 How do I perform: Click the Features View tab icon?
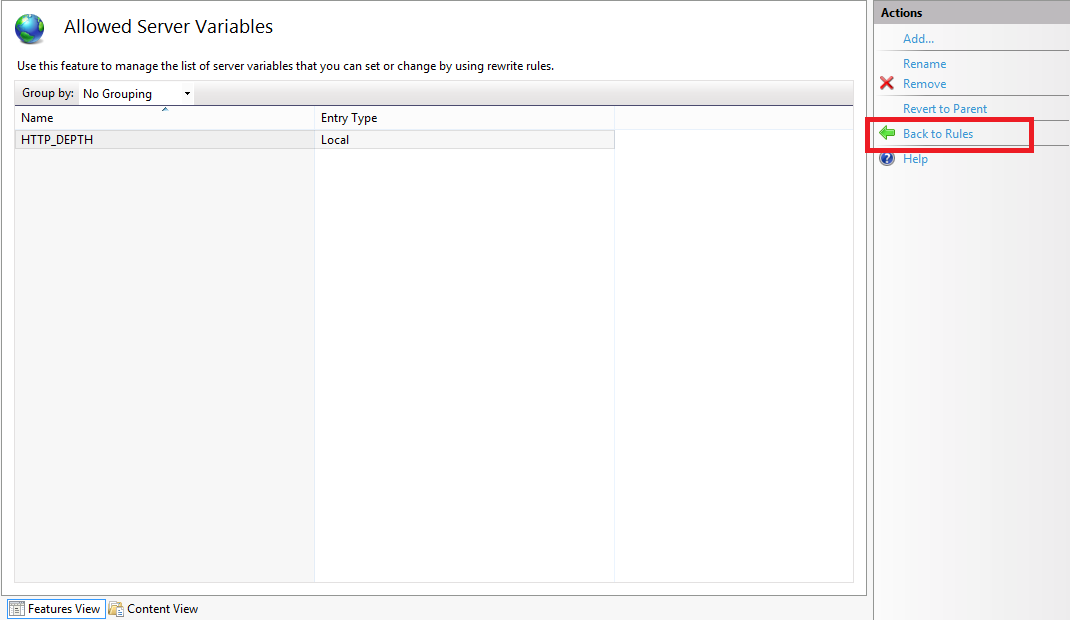17,609
